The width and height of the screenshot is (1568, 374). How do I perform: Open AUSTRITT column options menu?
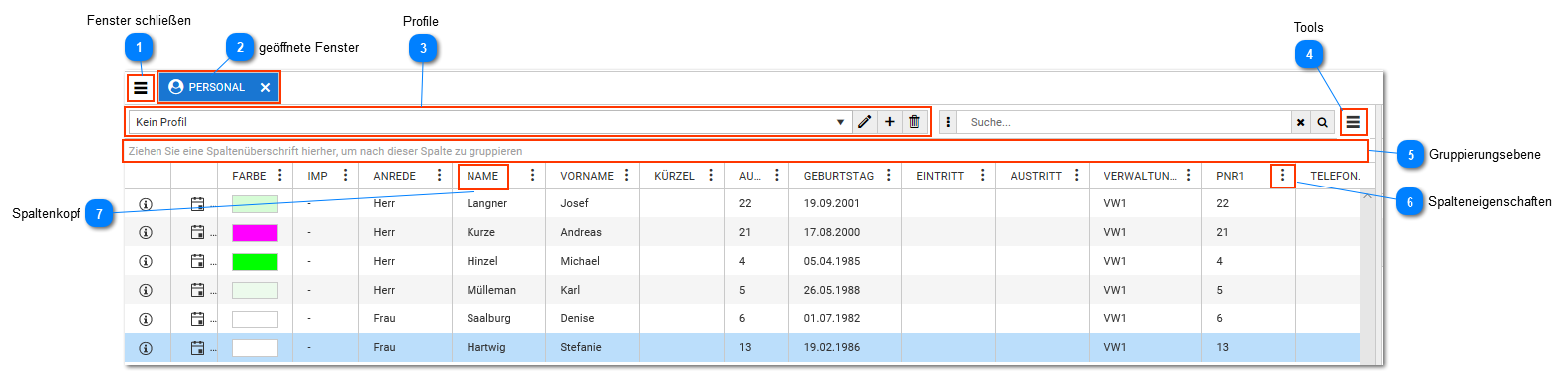[1077, 175]
